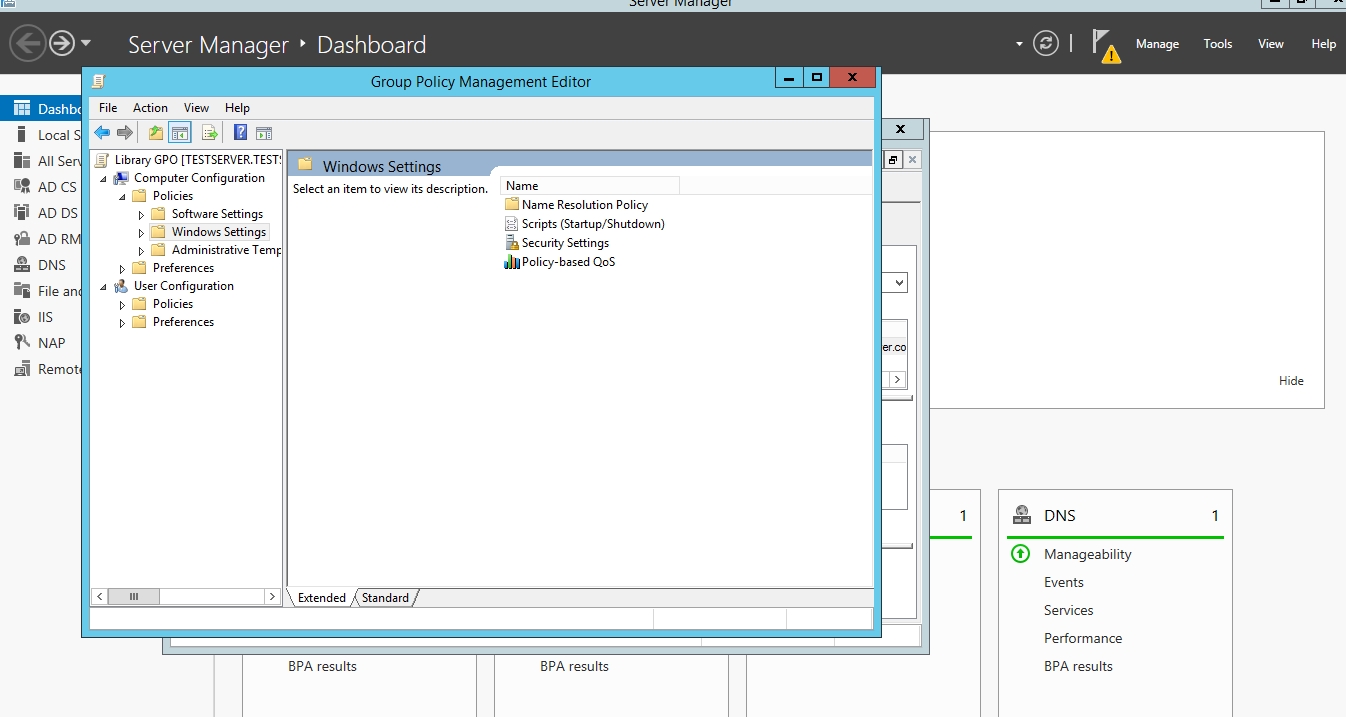The width and height of the screenshot is (1346, 717).
Task: Click the Up One Level folder icon
Action: [x=155, y=133]
